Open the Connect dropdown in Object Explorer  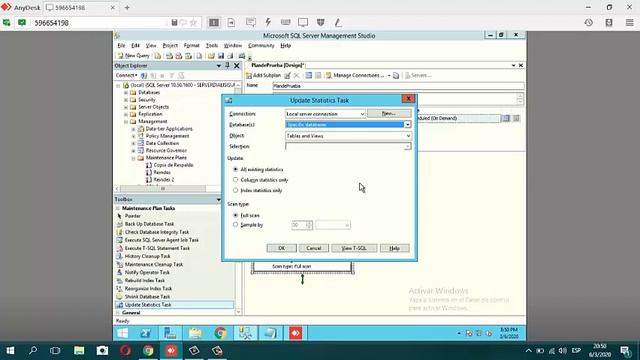coord(126,76)
